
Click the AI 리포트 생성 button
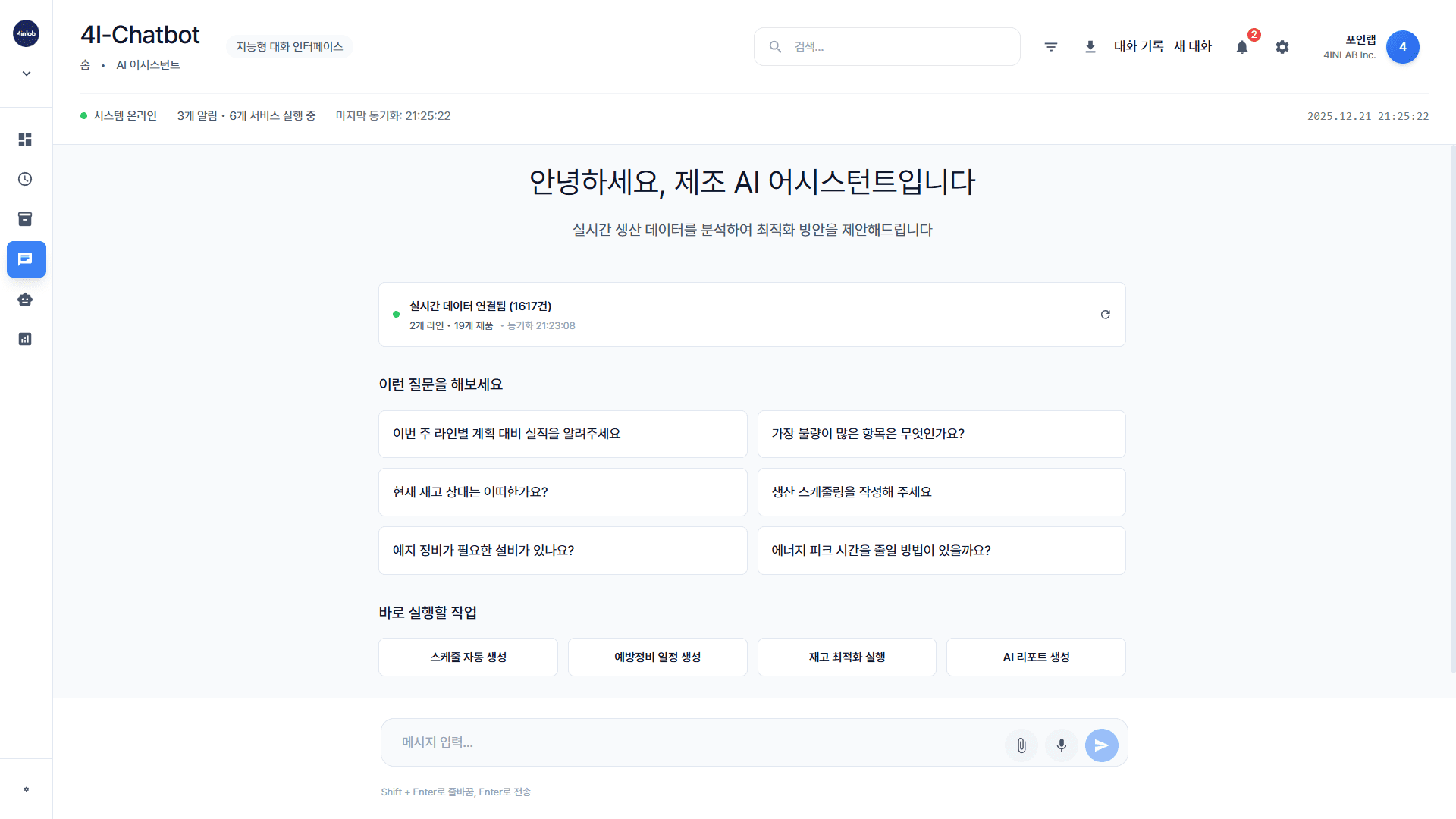click(1036, 657)
